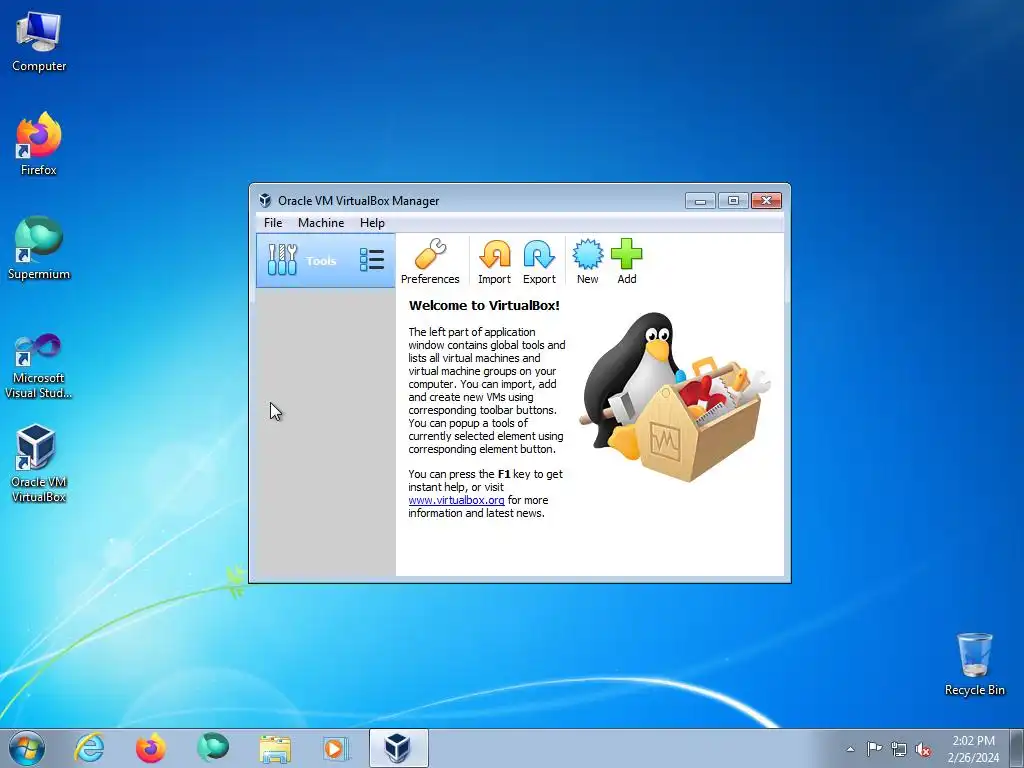Viewport: 1024px width, 768px height.
Task: Click the Welcome to VirtualBox! heading
Action: click(x=484, y=306)
